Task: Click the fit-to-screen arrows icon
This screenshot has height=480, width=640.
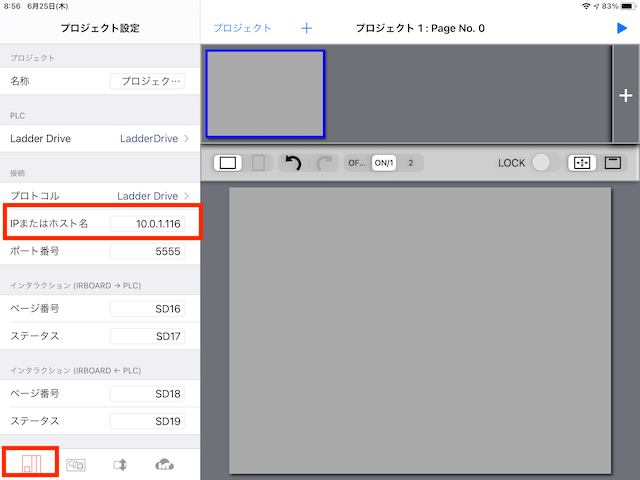Action: (582, 163)
